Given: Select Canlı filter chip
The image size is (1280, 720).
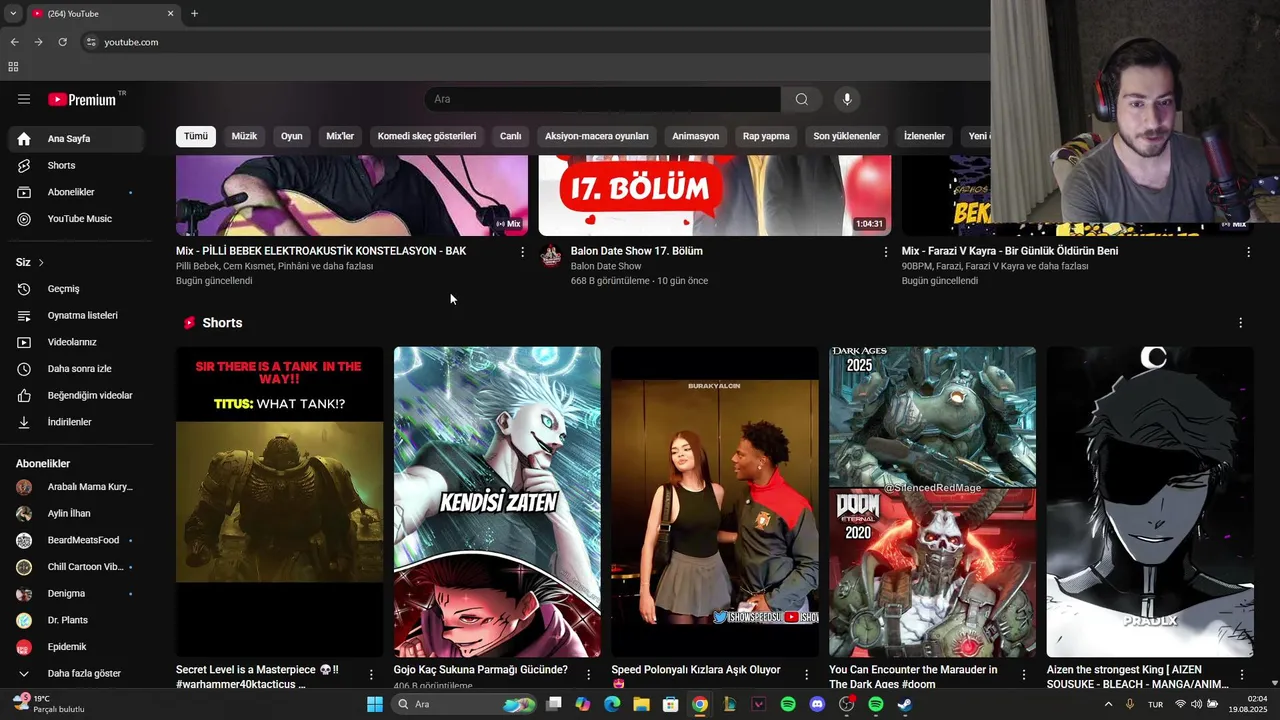Looking at the screenshot, I should pyautogui.click(x=511, y=136).
